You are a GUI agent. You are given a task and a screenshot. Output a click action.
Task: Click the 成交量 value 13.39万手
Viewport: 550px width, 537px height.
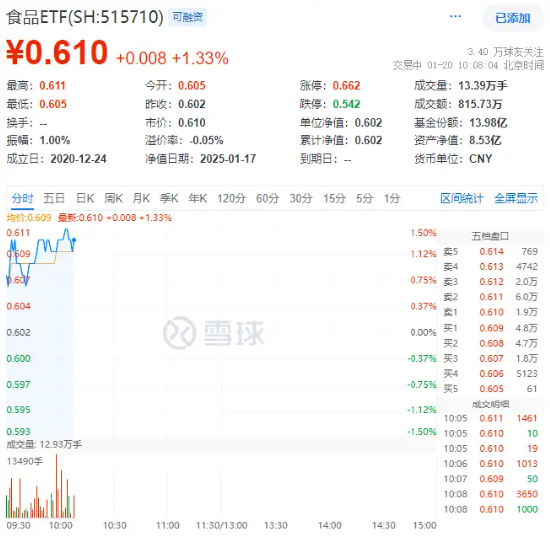(483, 86)
